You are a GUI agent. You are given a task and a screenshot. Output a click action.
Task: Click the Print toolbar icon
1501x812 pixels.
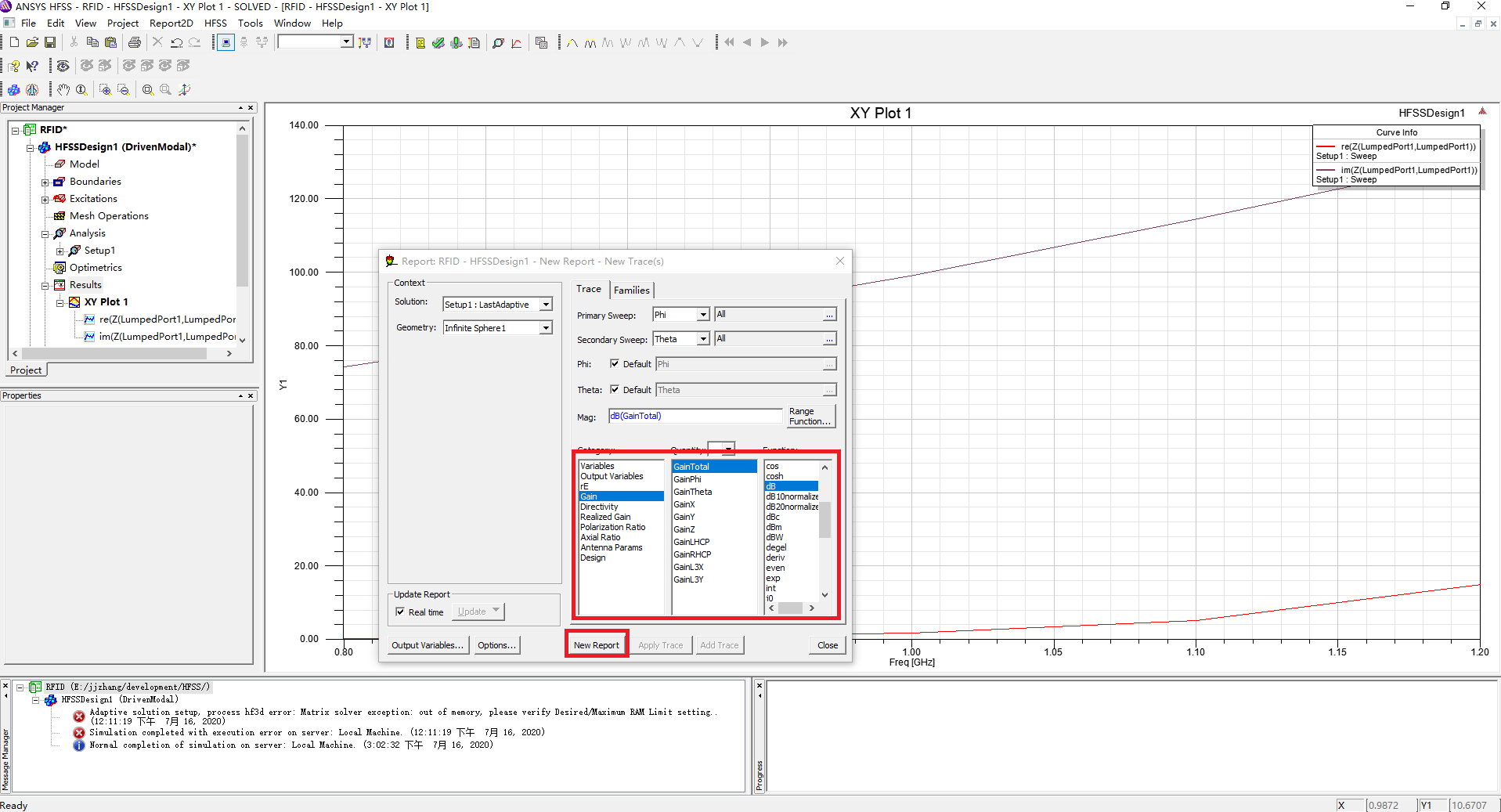coord(134,42)
